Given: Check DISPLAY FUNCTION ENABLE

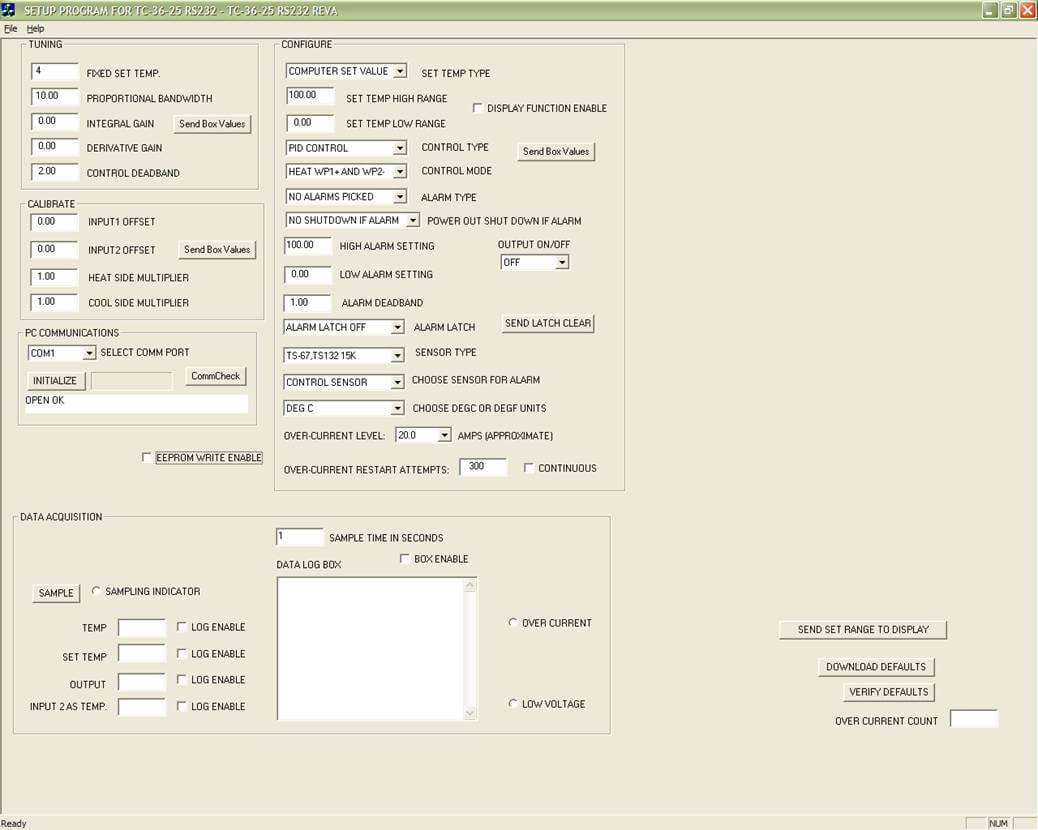Looking at the screenshot, I should point(478,107).
